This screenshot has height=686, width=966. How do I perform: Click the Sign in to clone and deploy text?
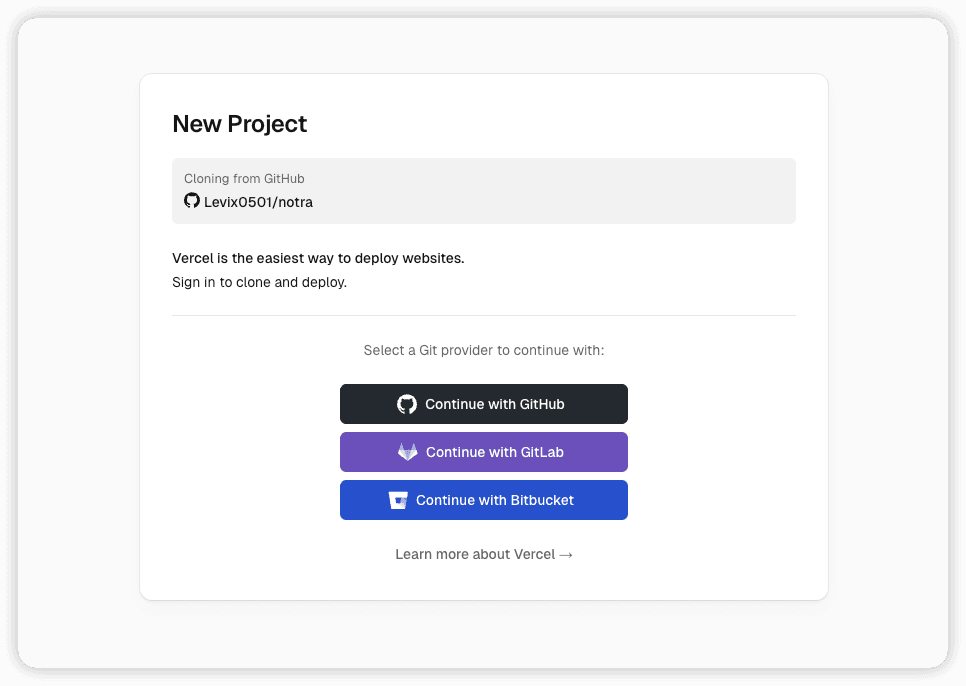tap(259, 282)
